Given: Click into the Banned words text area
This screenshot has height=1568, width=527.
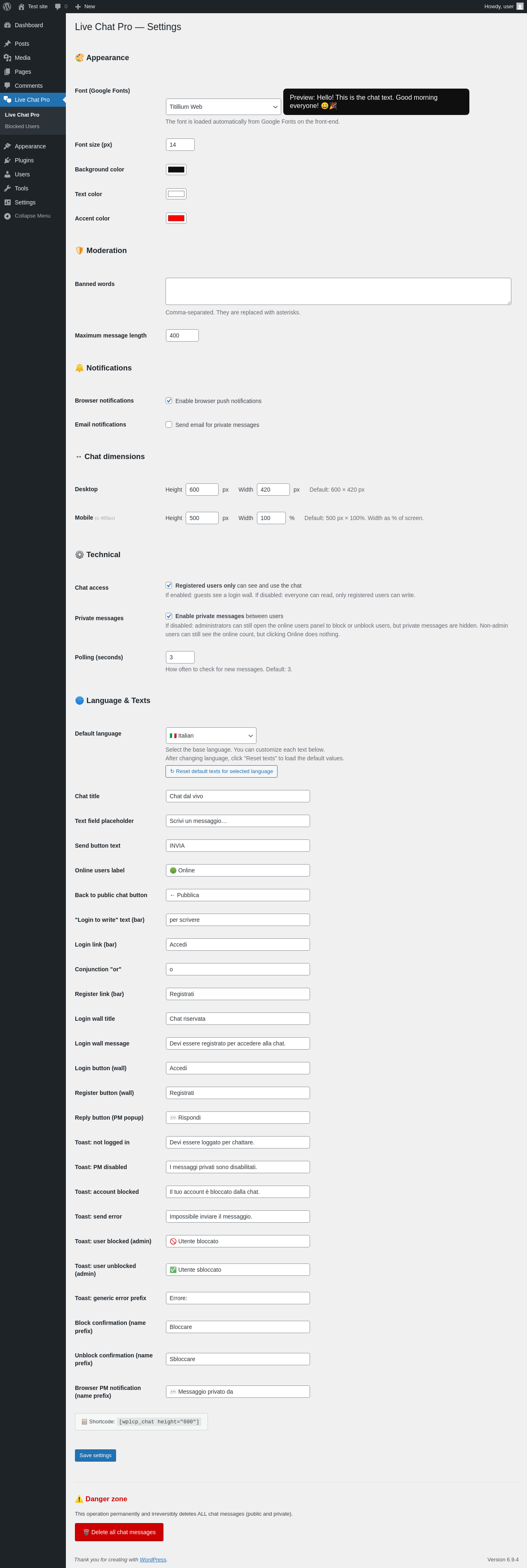Looking at the screenshot, I should point(338,292).
